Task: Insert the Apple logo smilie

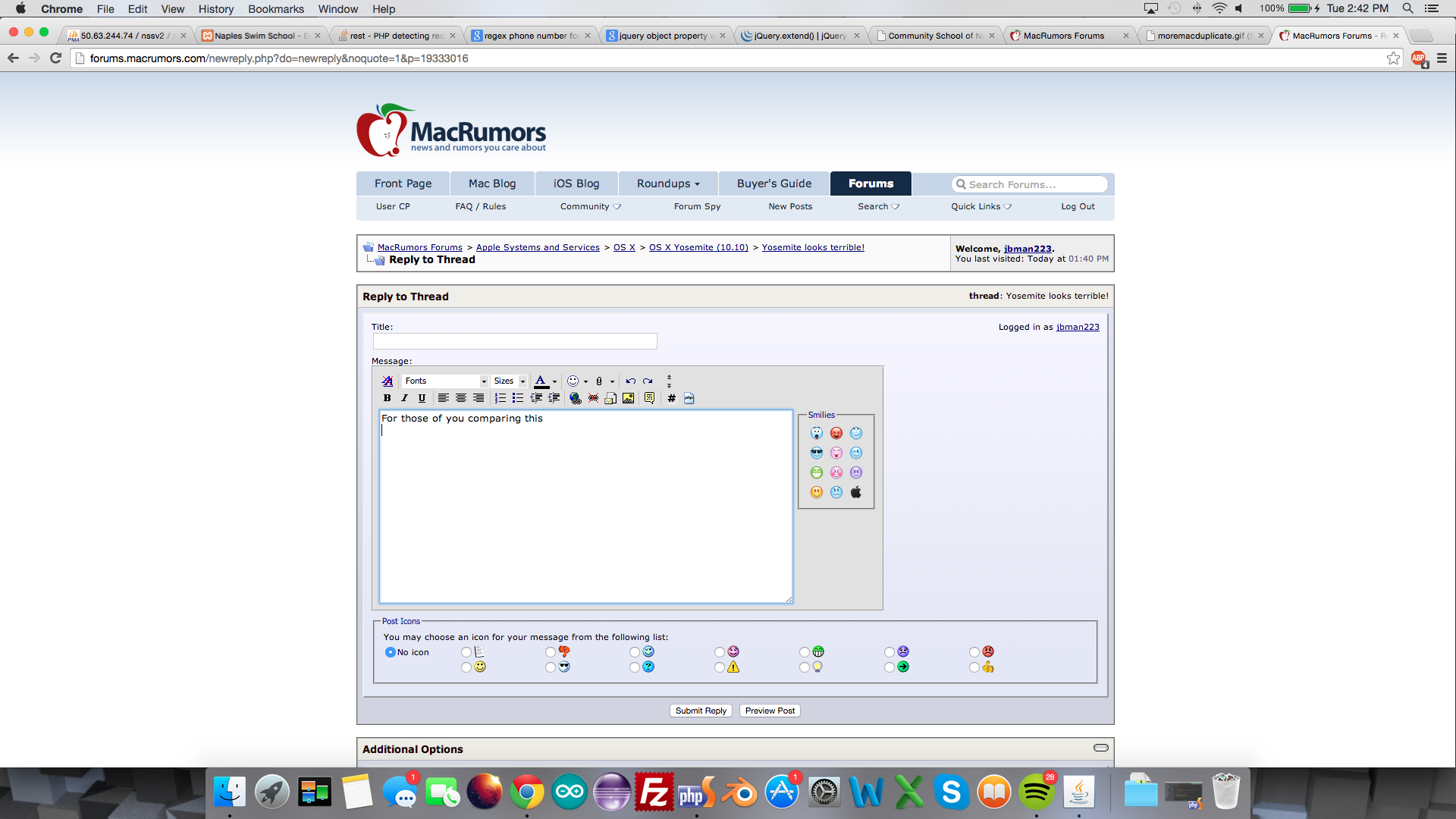Action: click(x=856, y=492)
